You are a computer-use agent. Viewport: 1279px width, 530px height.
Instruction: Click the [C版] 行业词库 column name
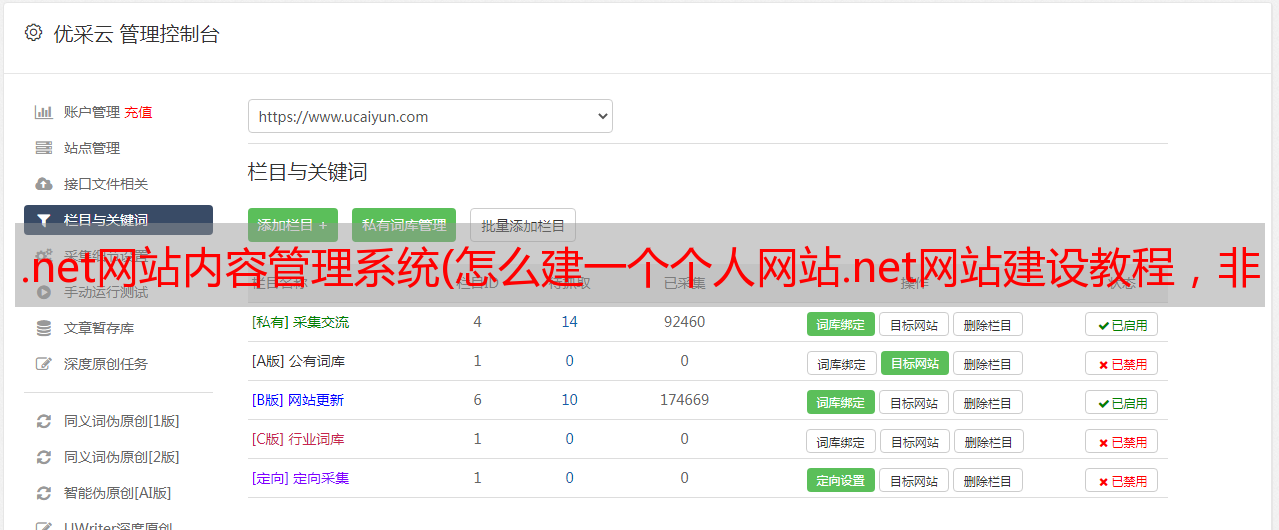point(298,439)
